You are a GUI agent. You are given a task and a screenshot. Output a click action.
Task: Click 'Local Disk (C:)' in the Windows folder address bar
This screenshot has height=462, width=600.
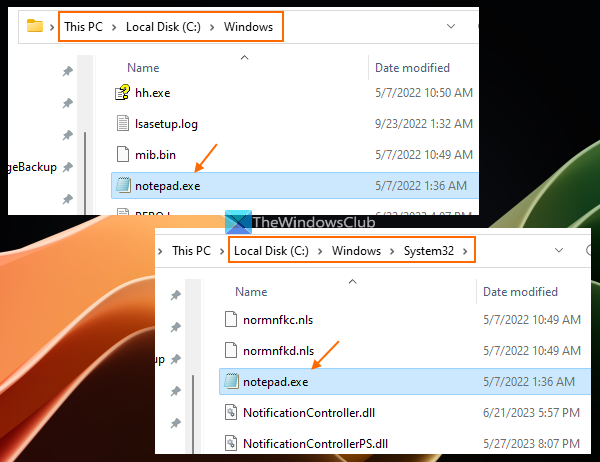[x=163, y=27]
